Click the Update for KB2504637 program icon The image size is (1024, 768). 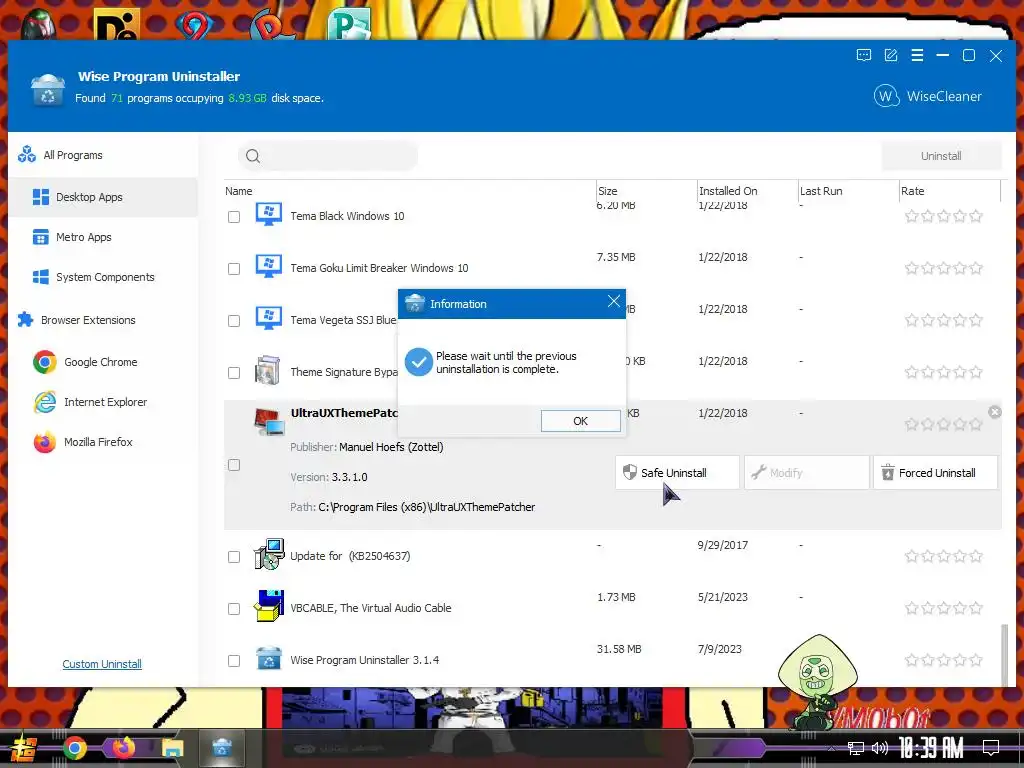pyautogui.click(x=269, y=554)
